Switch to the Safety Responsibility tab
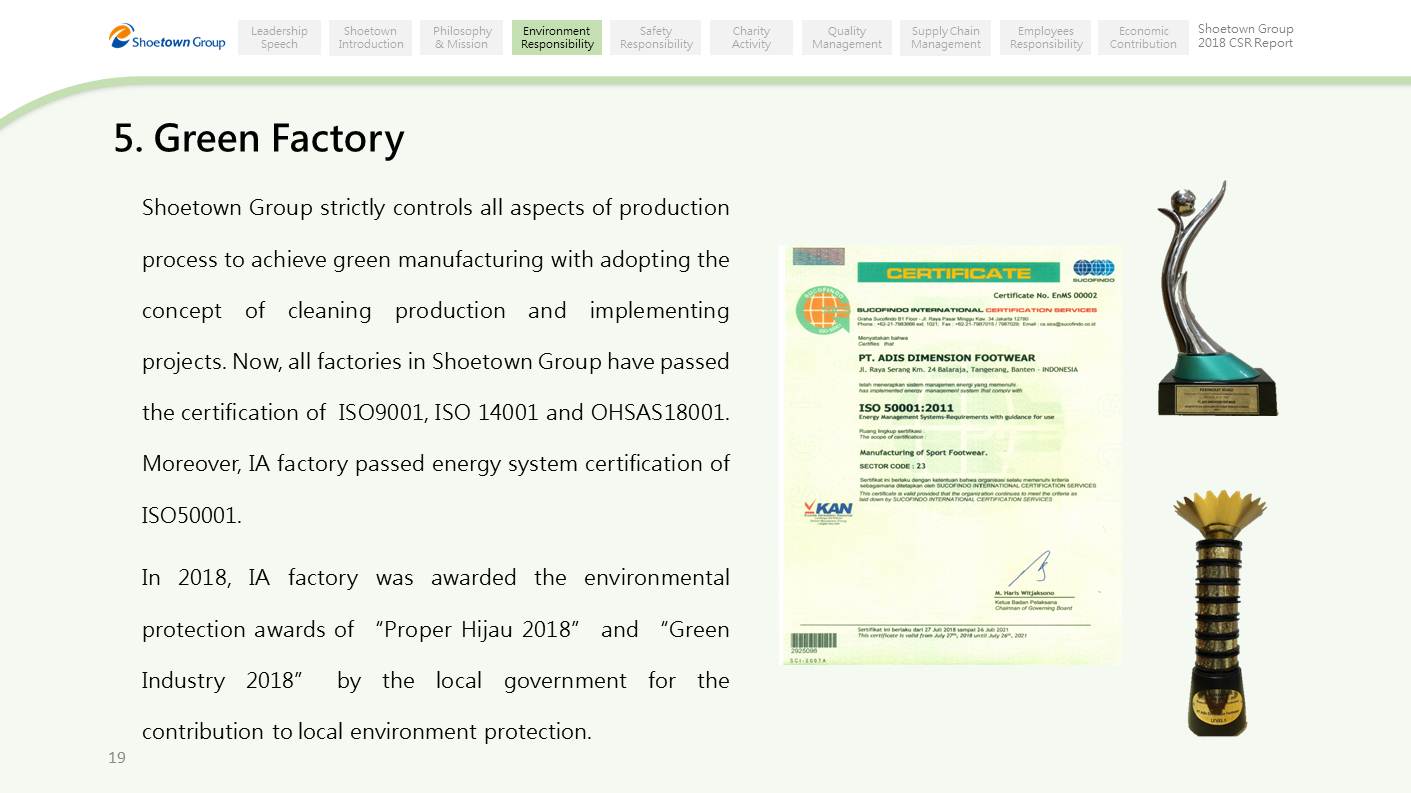This screenshot has width=1411, height=793. [x=656, y=38]
